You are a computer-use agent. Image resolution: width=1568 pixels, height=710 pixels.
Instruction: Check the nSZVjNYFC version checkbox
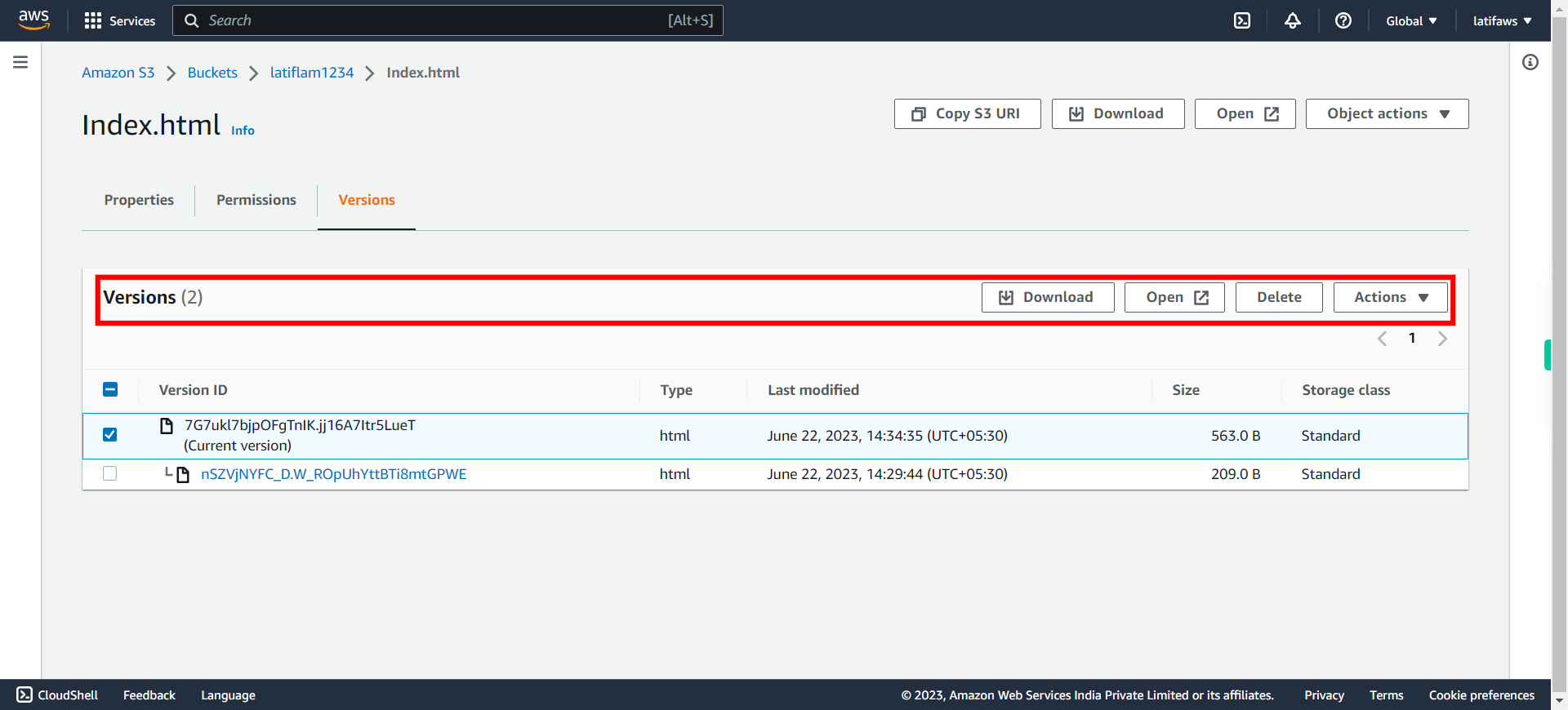click(110, 473)
